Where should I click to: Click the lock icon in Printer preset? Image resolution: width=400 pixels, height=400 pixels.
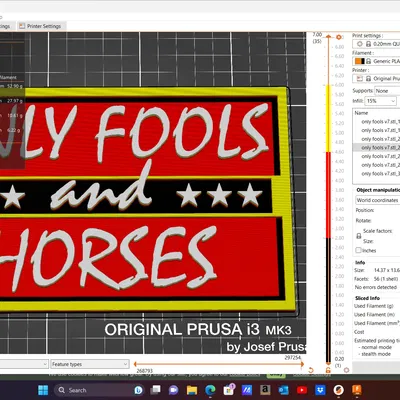(x=368, y=78)
